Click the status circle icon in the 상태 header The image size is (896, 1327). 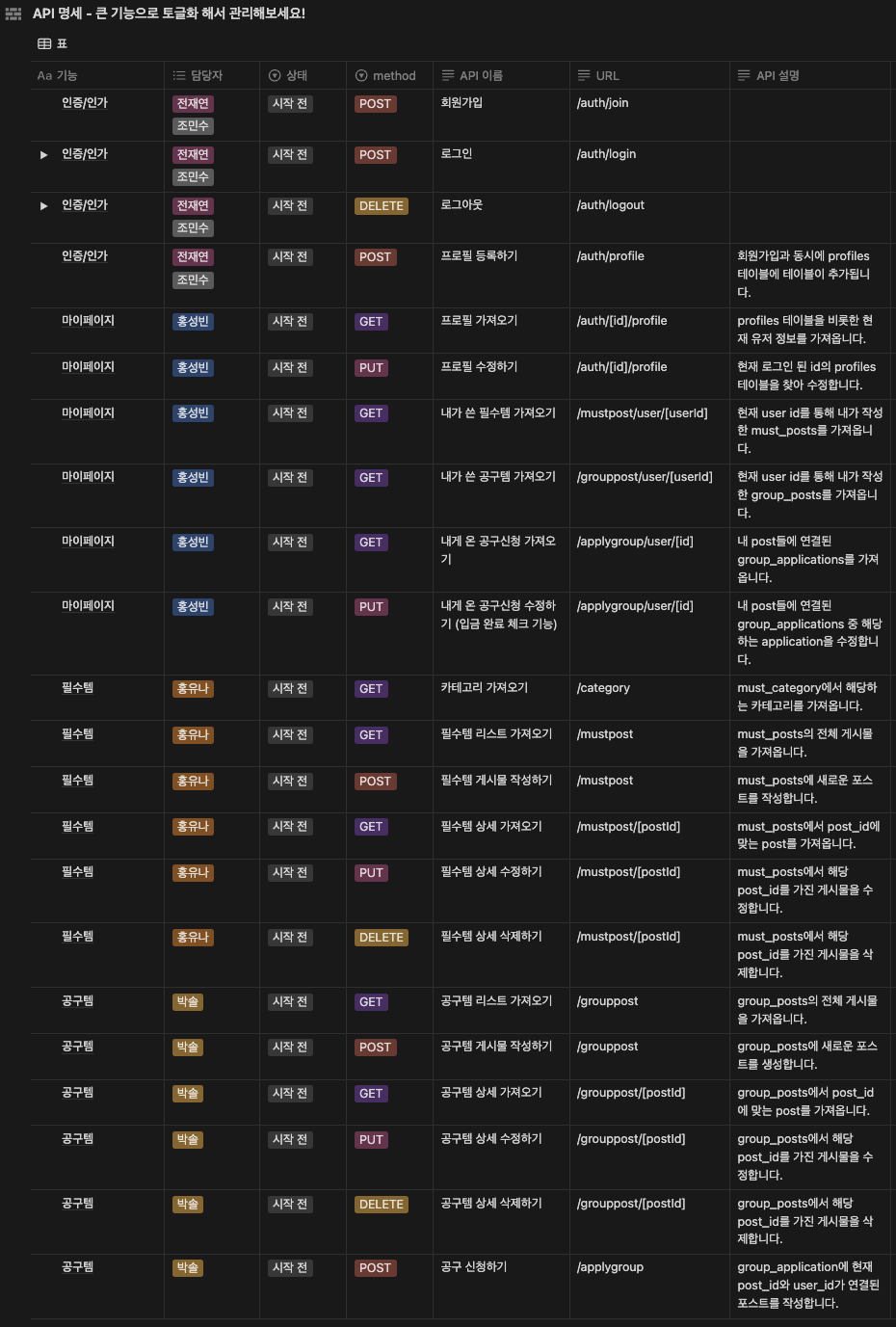(x=275, y=75)
